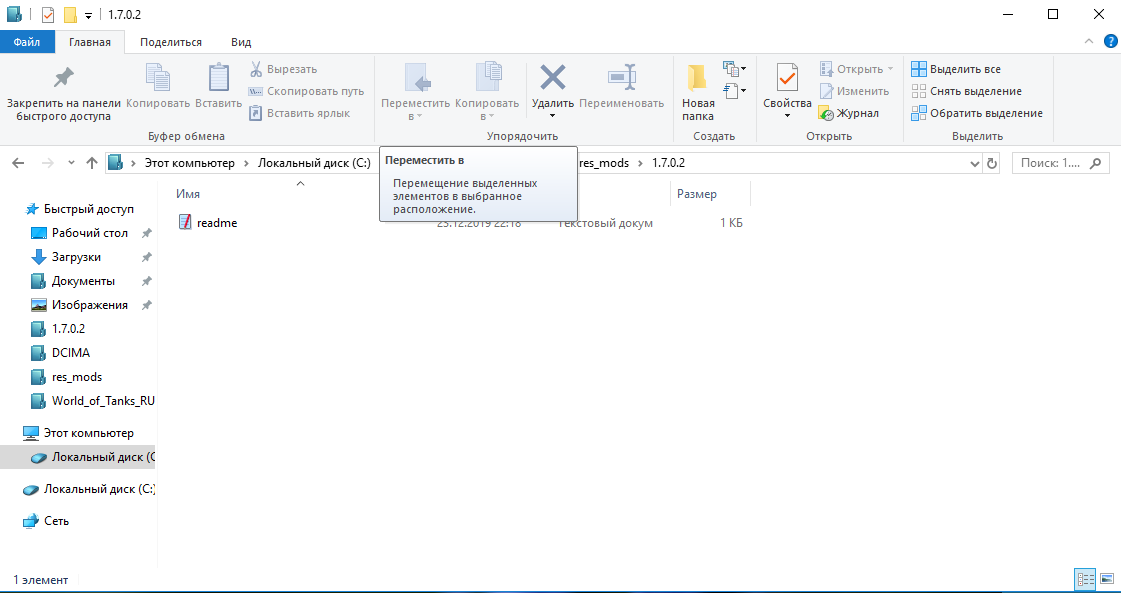
Task: Click the New Folder icon
Action: pos(698,78)
